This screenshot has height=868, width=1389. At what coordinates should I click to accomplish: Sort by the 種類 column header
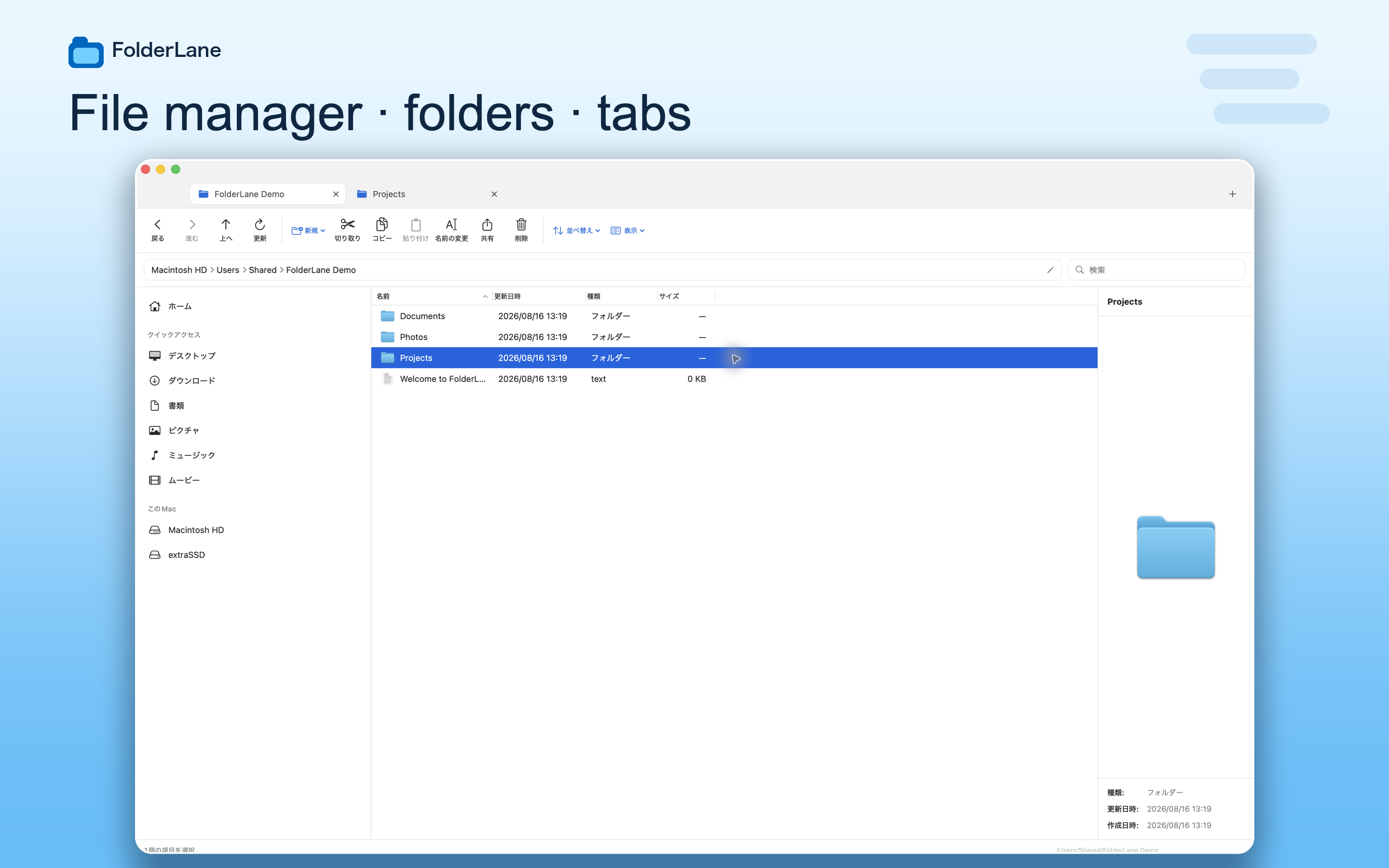point(621,296)
